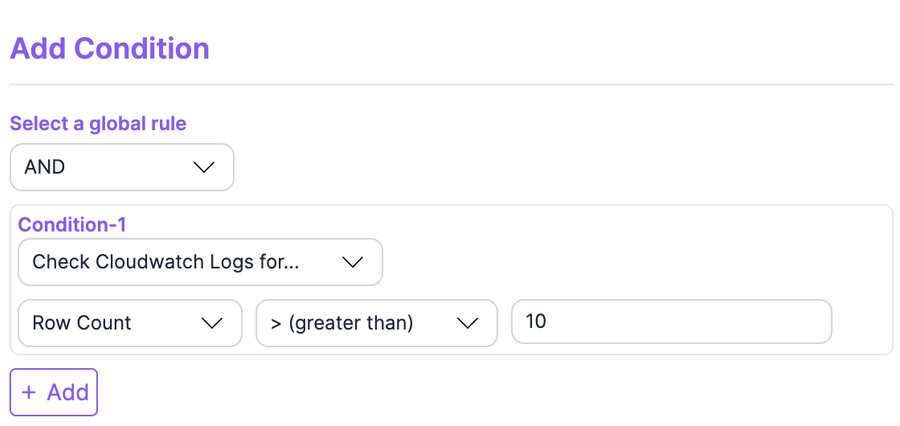Expand the Check Cloudwatch Logs task dropdown
Image resolution: width=900 pixels, height=426 pixels.
click(x=200, y=262)
